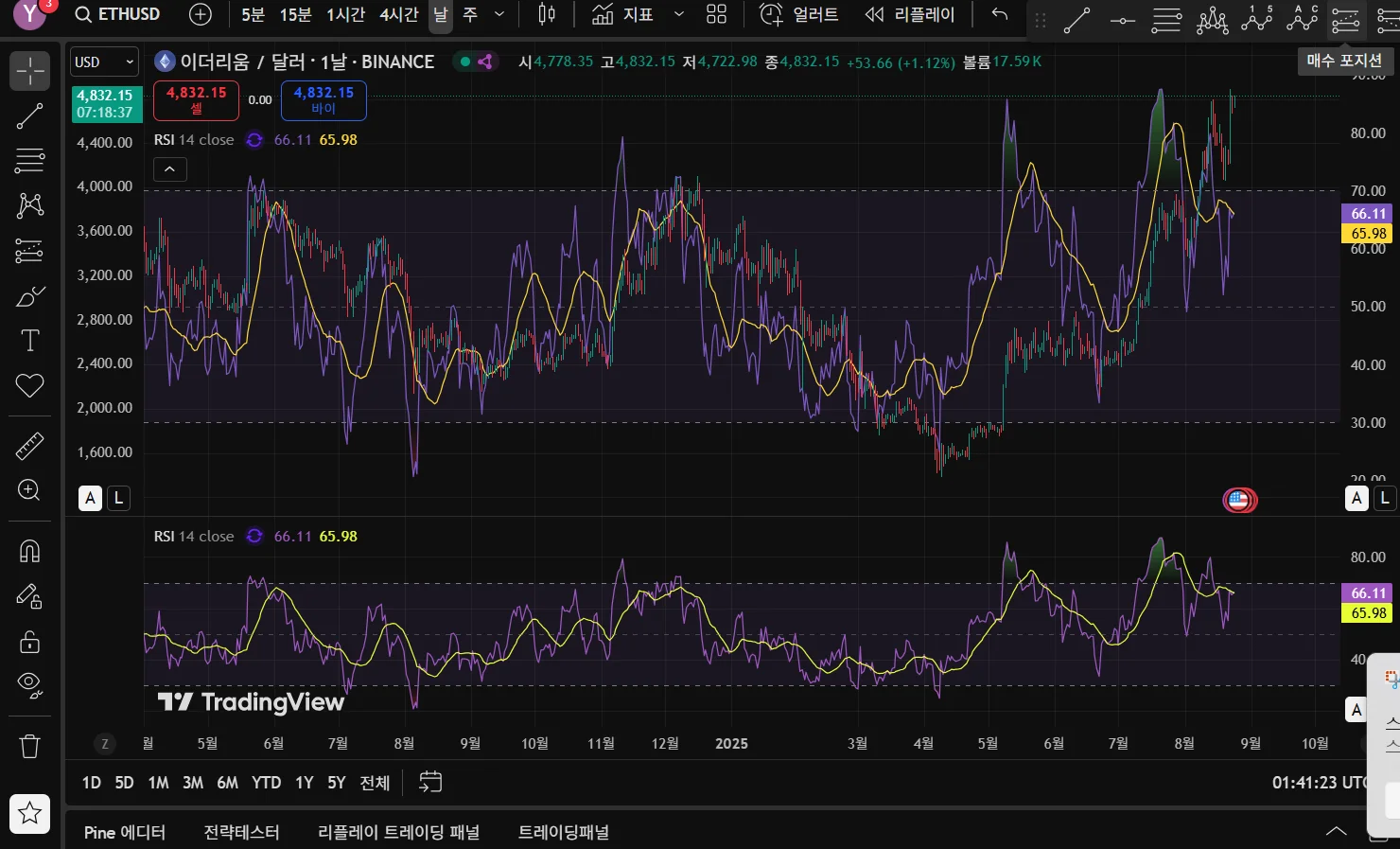Image resolution: width=1400 pixels, height=849 pixels.
Task: Activate the magnet snap mode
Action: [29, 551]
